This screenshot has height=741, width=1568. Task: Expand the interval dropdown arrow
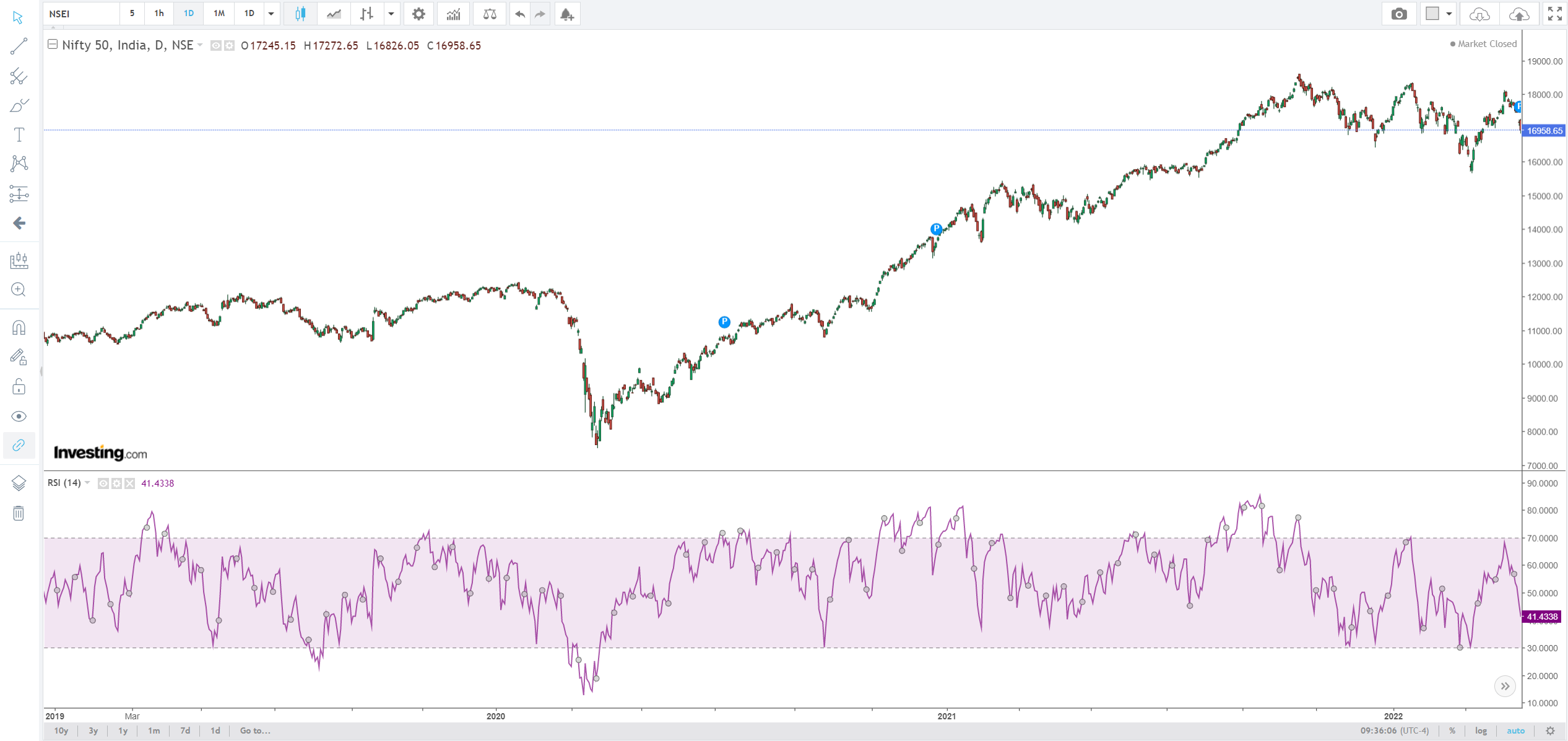pos(271,14)
